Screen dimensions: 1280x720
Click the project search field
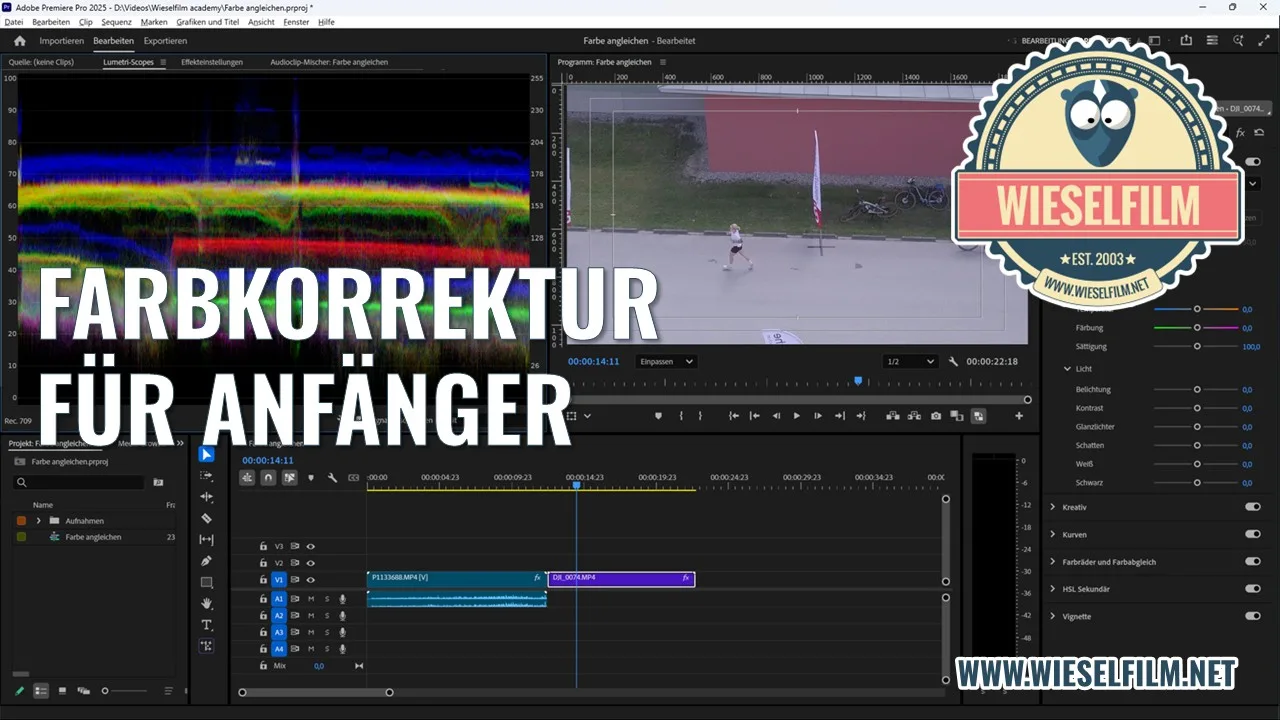click(78, 482)
